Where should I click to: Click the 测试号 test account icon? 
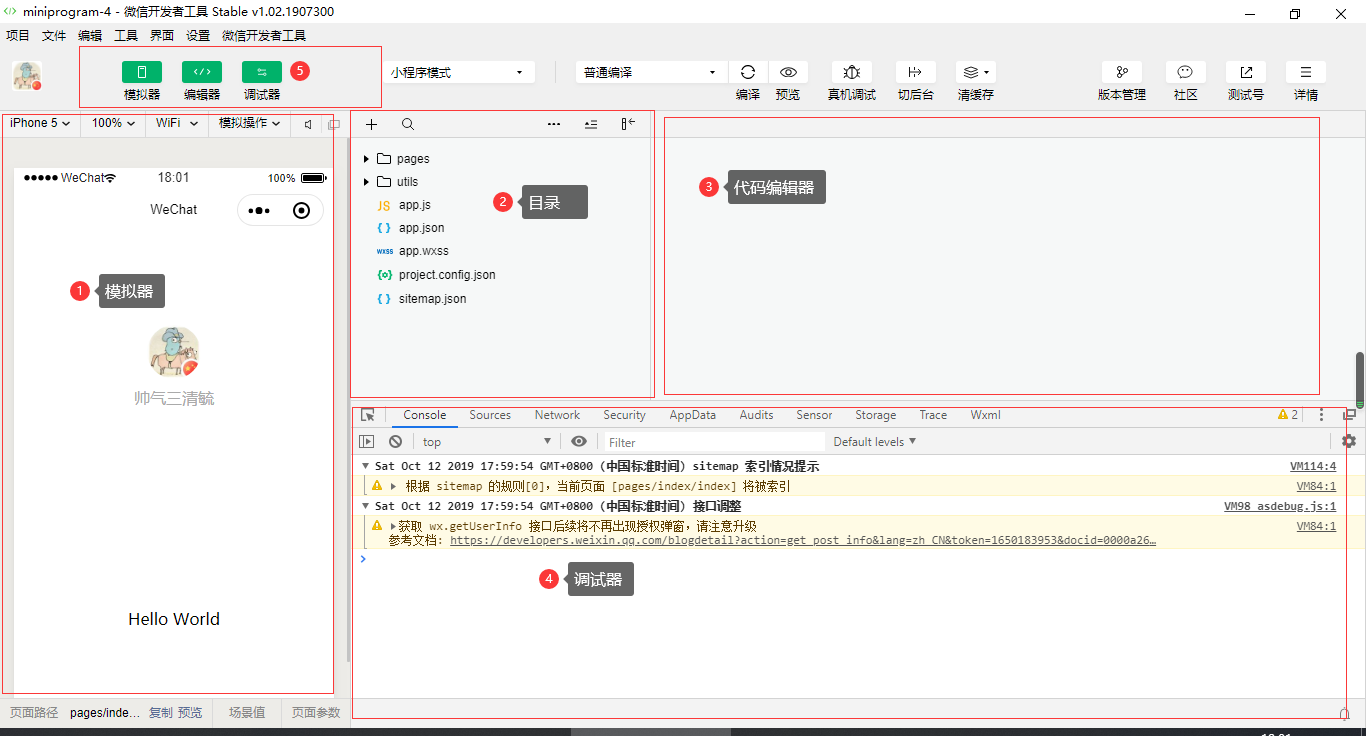point(1246,72)
